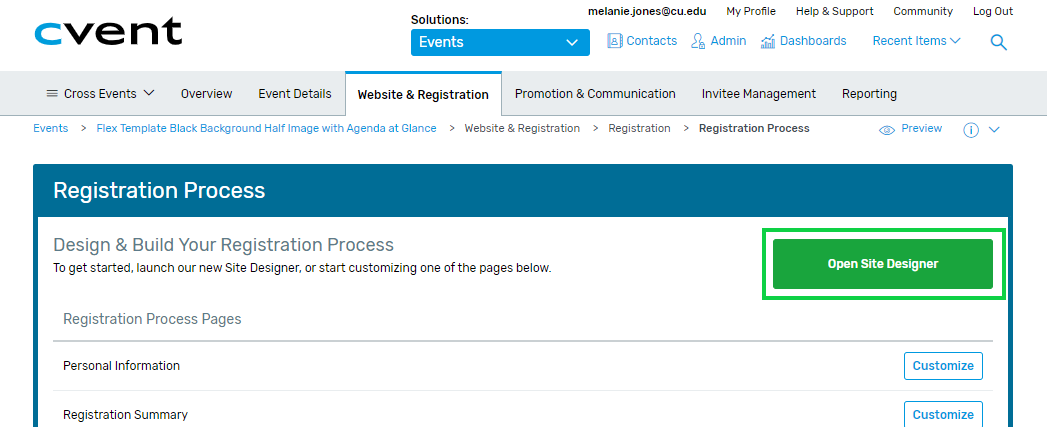Expand the chevron next to info icon
Screen dimensions: 1047x427
click(x=994, y=130)
